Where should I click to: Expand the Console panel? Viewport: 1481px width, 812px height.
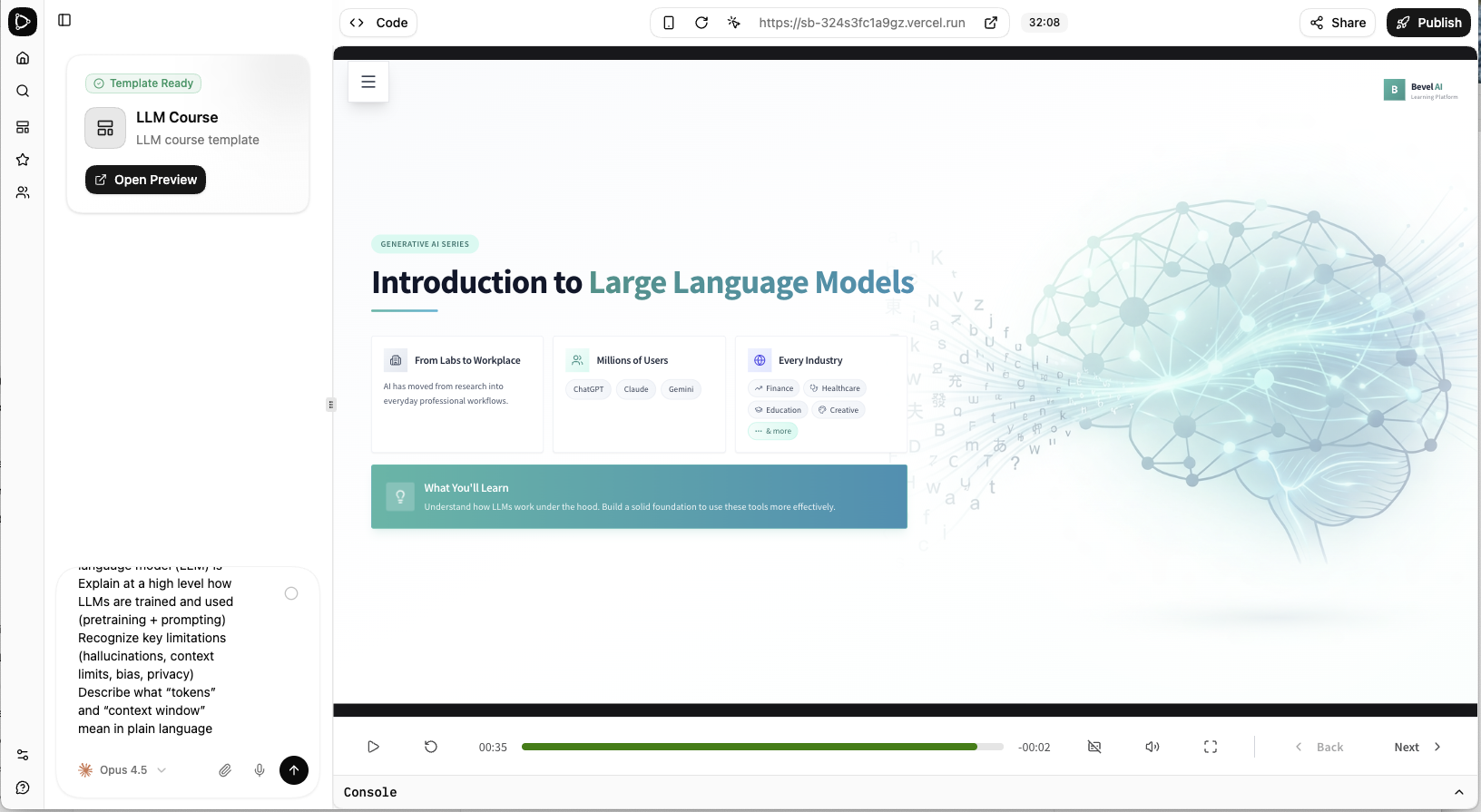point(1459,792)
